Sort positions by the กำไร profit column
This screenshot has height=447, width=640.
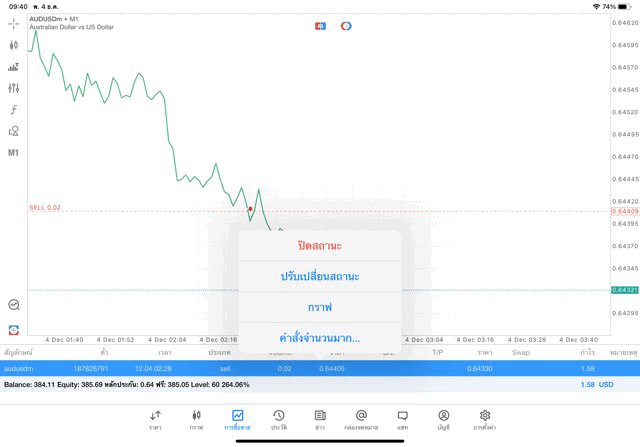click(588, 352)
